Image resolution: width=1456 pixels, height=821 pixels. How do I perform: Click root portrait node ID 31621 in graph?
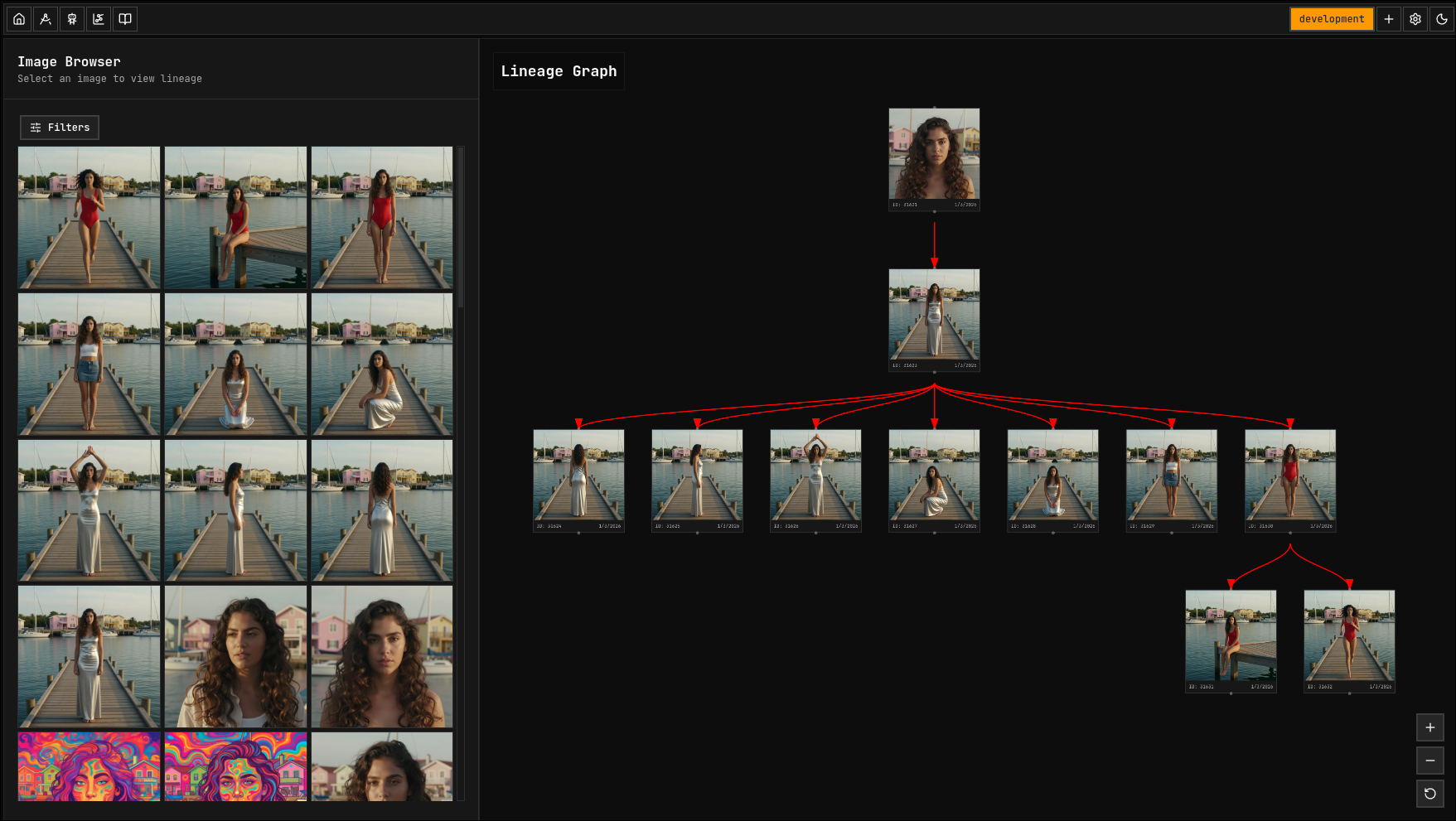(934, 159)
